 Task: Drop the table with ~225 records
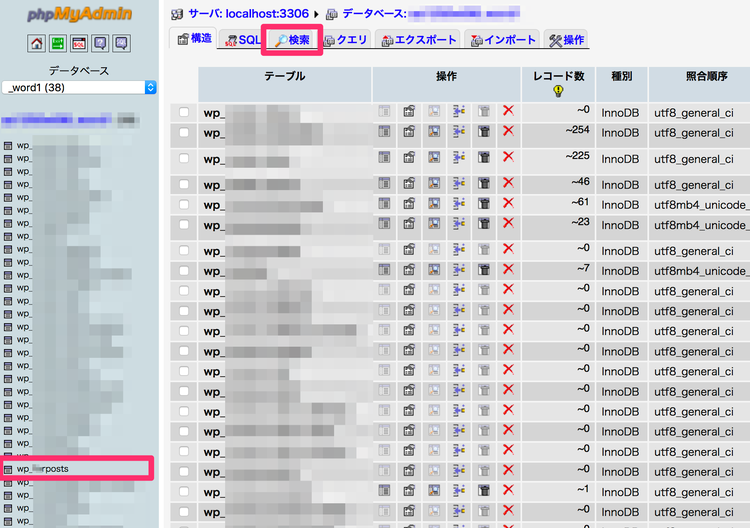coord(508,156)
